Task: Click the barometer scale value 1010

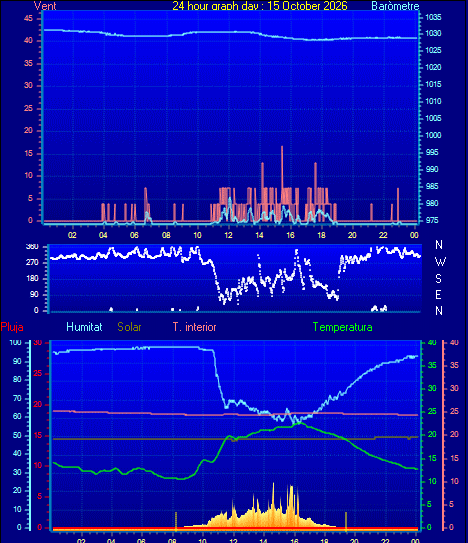Action: [433, 101]
